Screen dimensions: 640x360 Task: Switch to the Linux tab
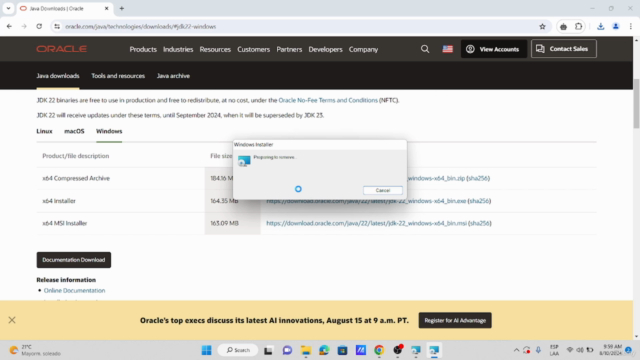click(x=44, y=131)
